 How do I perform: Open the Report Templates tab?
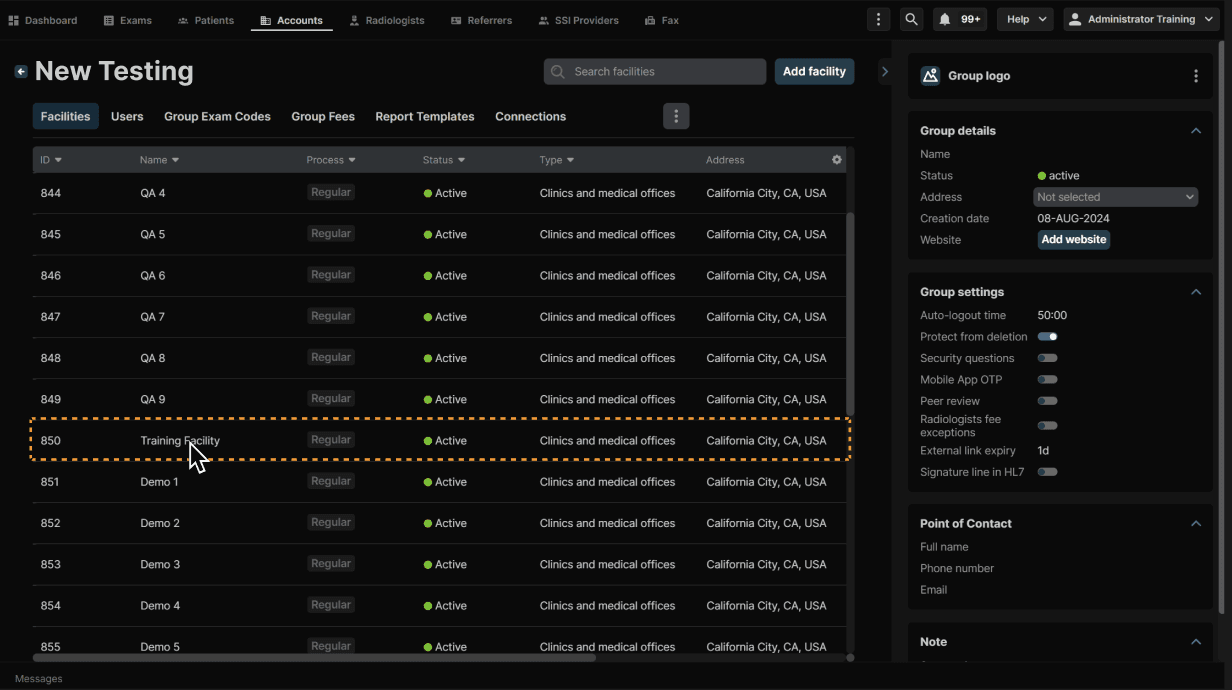(x=425, y=116)
